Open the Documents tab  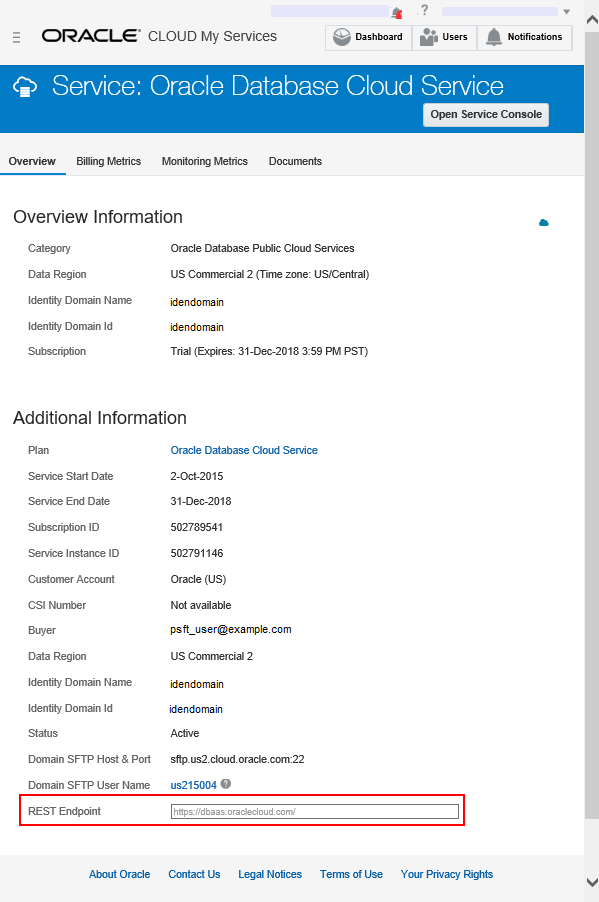tap(294, 161)
